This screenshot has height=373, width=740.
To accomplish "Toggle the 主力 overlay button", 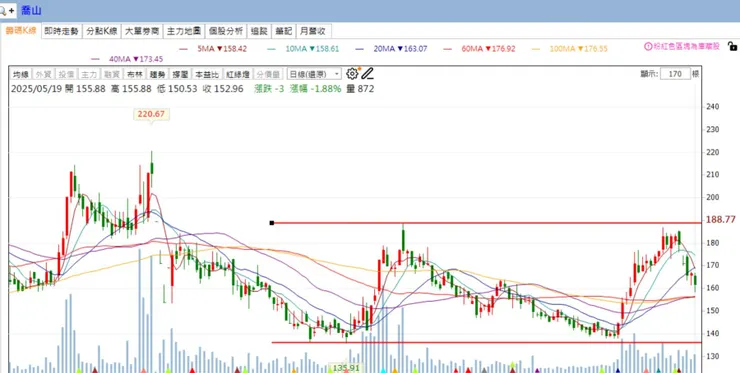I will pyautogui.click(x=89, y=74).
